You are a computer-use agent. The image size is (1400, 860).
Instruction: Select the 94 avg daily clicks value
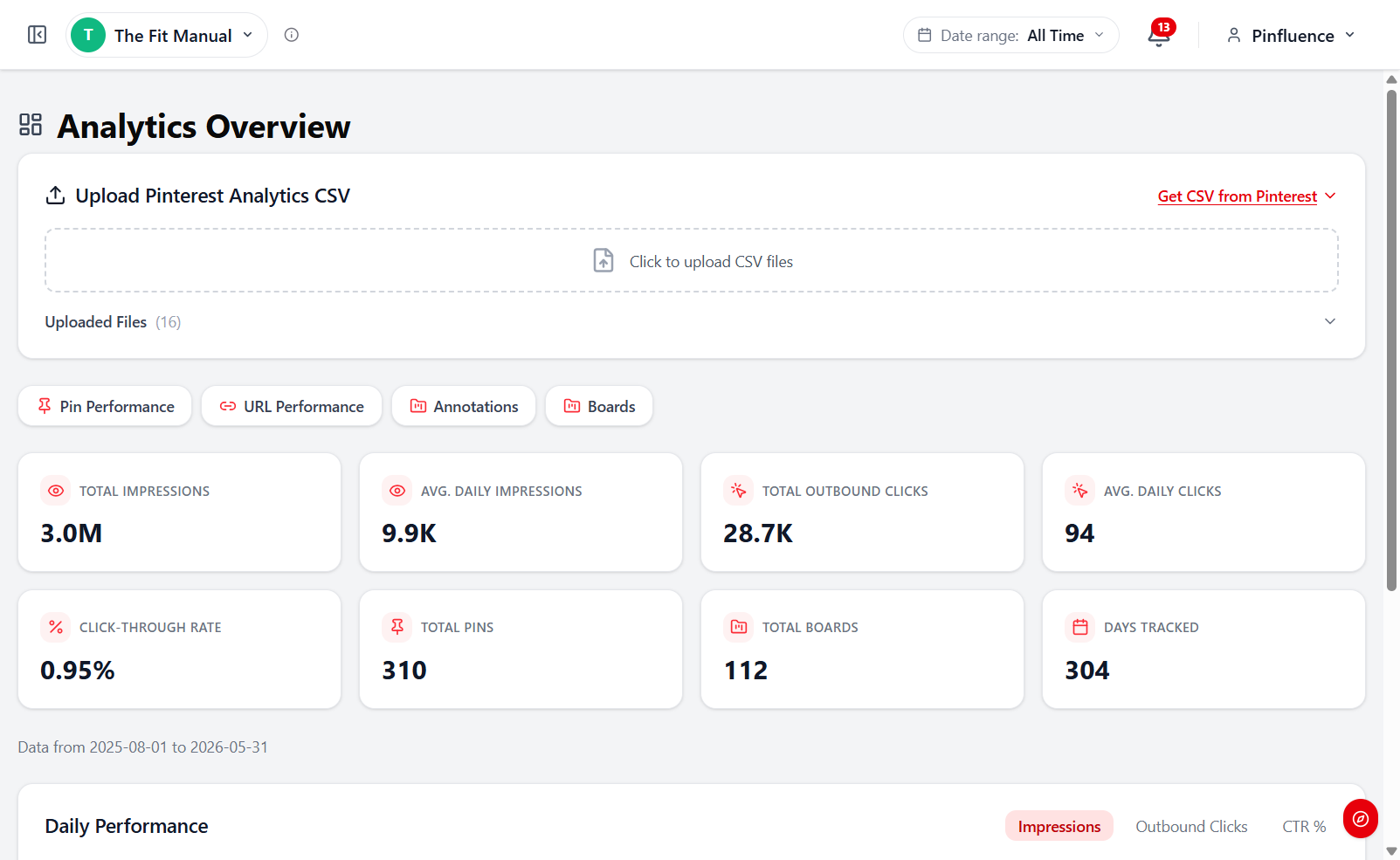pos(1079,533)
